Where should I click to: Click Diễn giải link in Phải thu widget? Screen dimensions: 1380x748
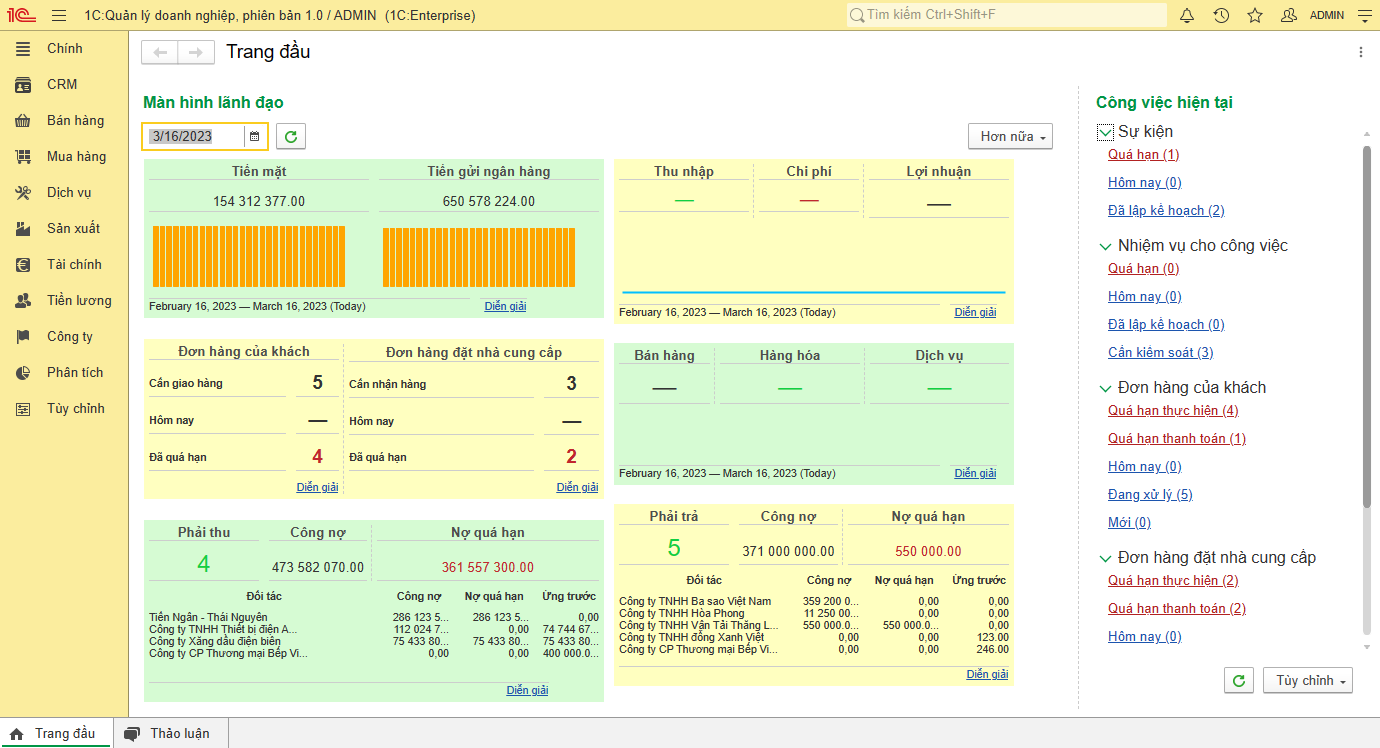point(527,690)
